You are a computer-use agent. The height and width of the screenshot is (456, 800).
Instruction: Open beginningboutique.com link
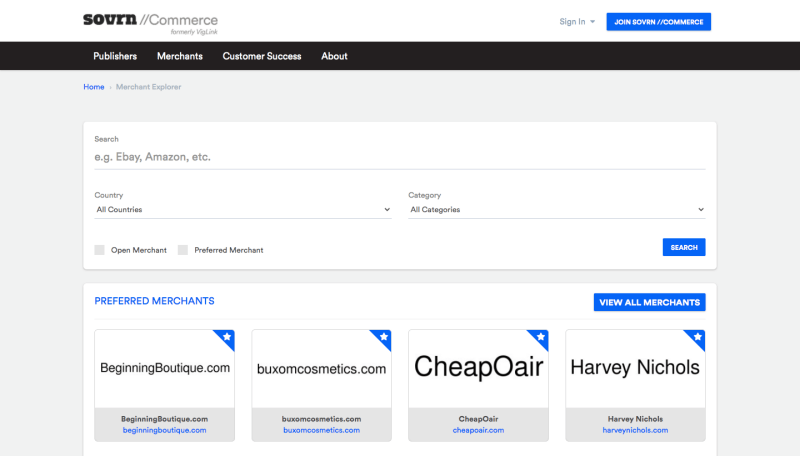164,430
